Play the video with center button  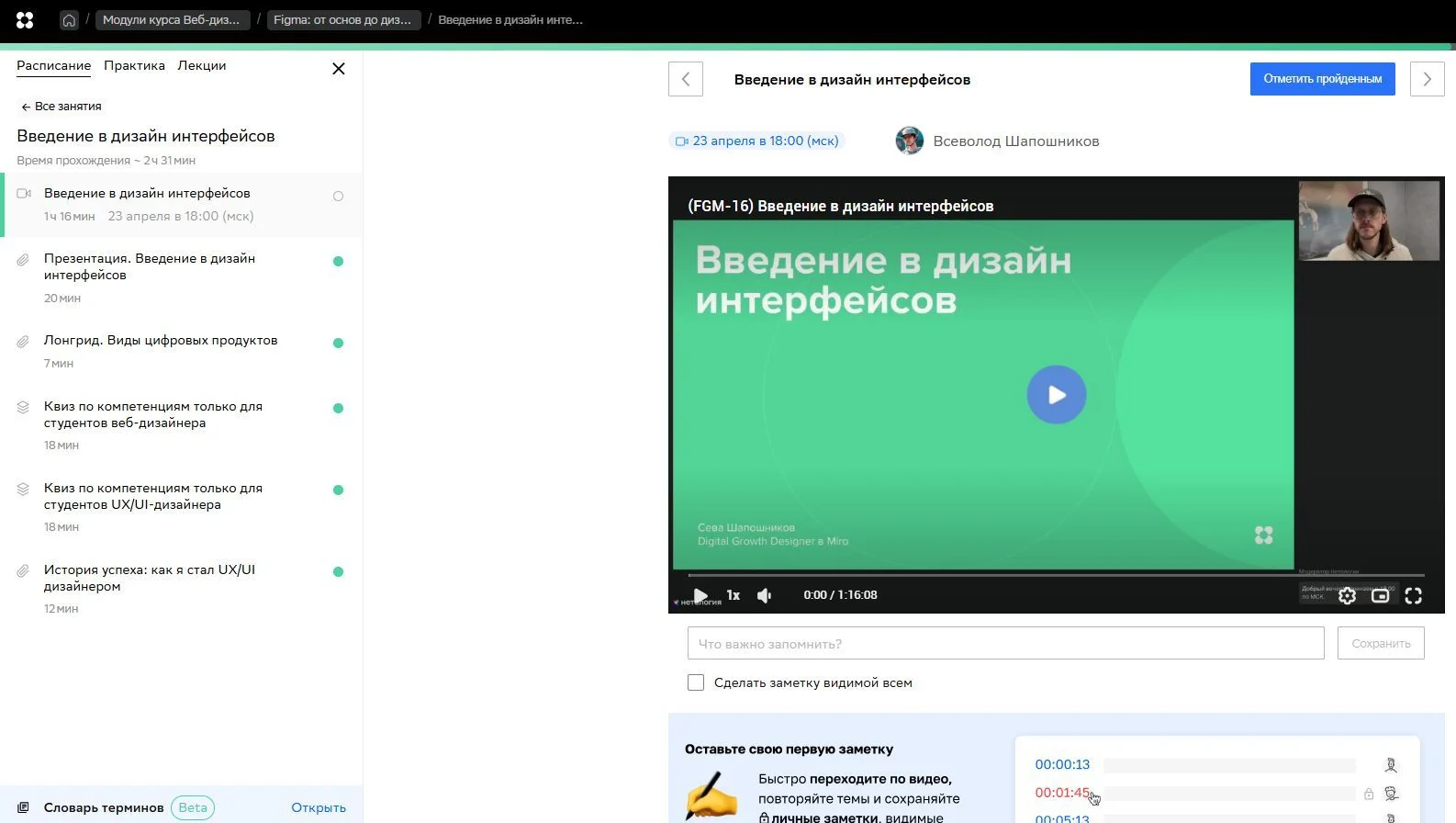(x=1056, y=395)
